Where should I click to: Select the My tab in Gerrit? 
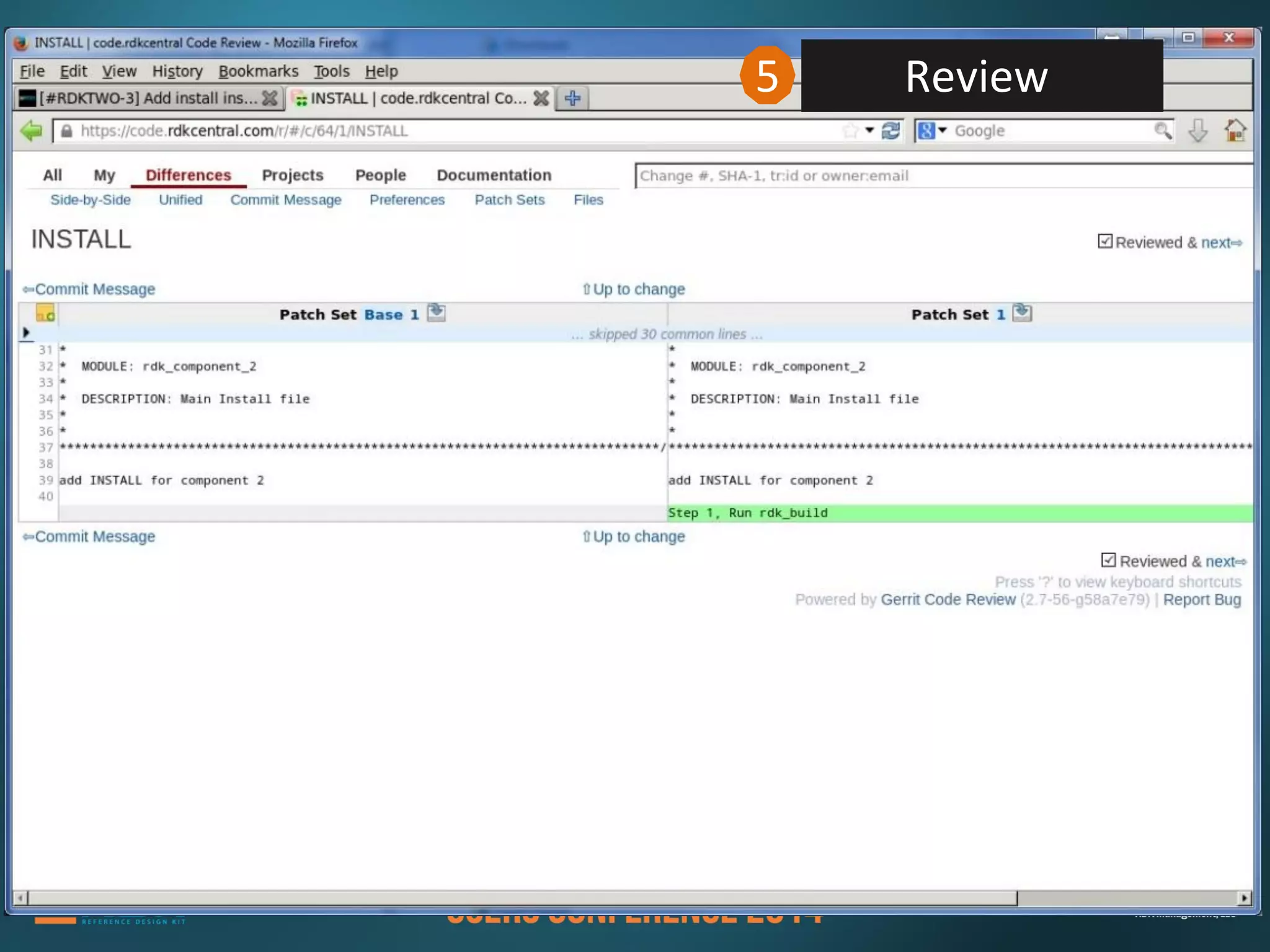pyautogui.click(x=104, y=175)
